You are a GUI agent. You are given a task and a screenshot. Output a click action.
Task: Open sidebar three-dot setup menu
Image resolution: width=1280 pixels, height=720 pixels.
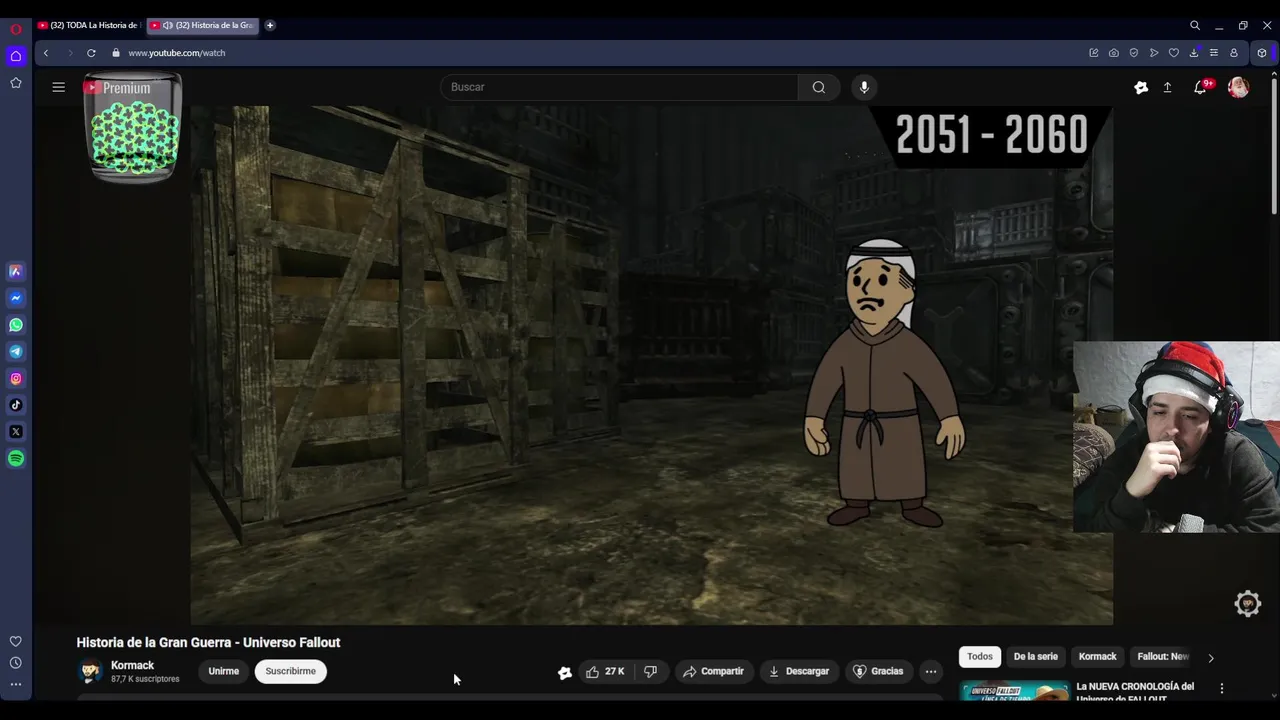16,685
